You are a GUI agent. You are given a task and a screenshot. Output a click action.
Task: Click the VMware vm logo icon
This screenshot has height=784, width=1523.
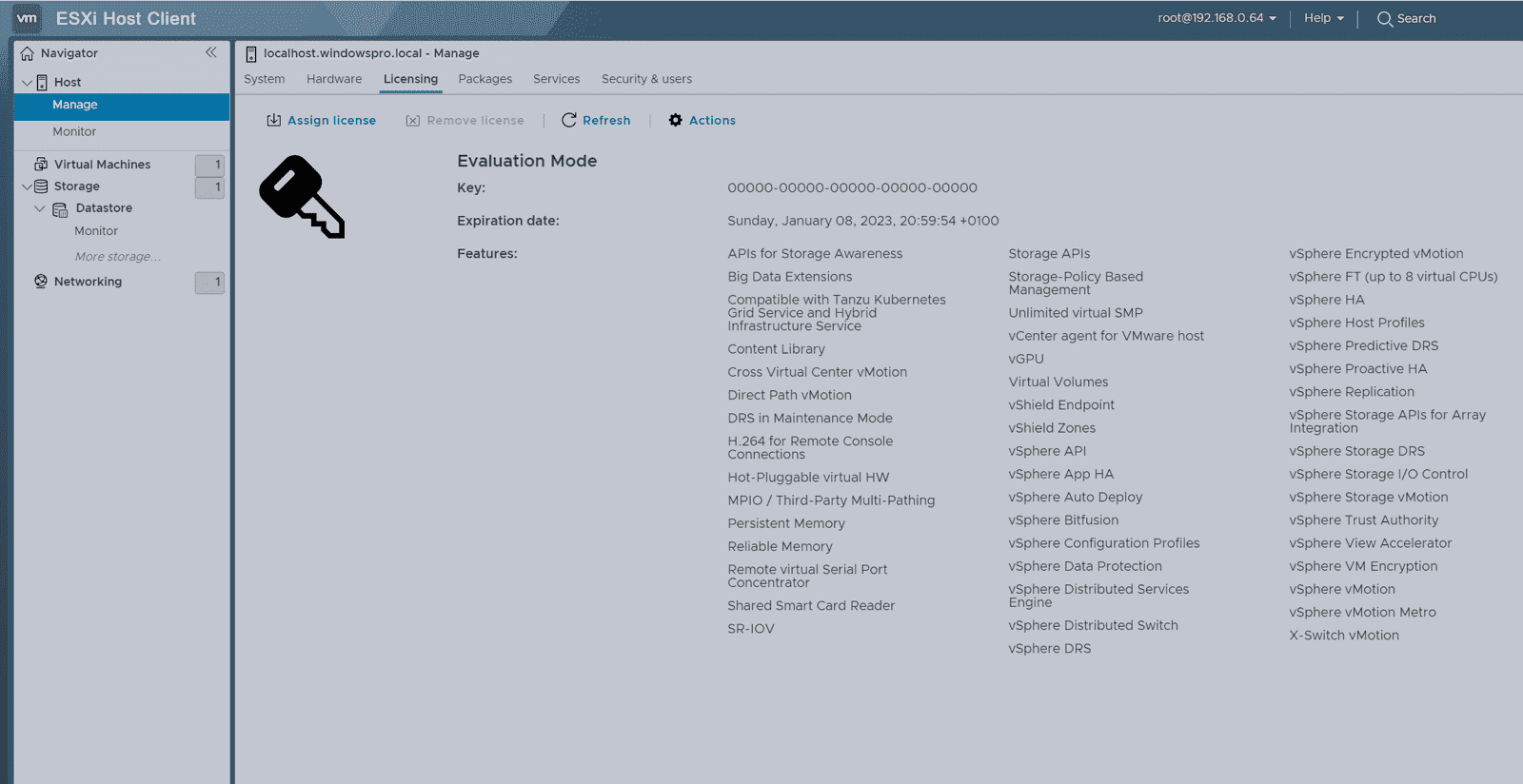27,18
